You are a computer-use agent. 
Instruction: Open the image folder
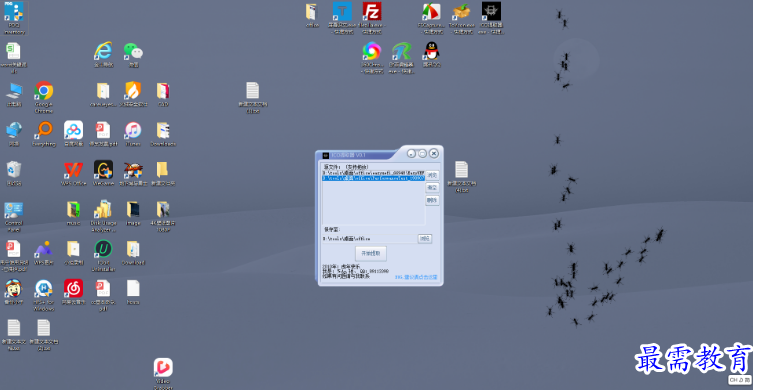pos(133,210)
